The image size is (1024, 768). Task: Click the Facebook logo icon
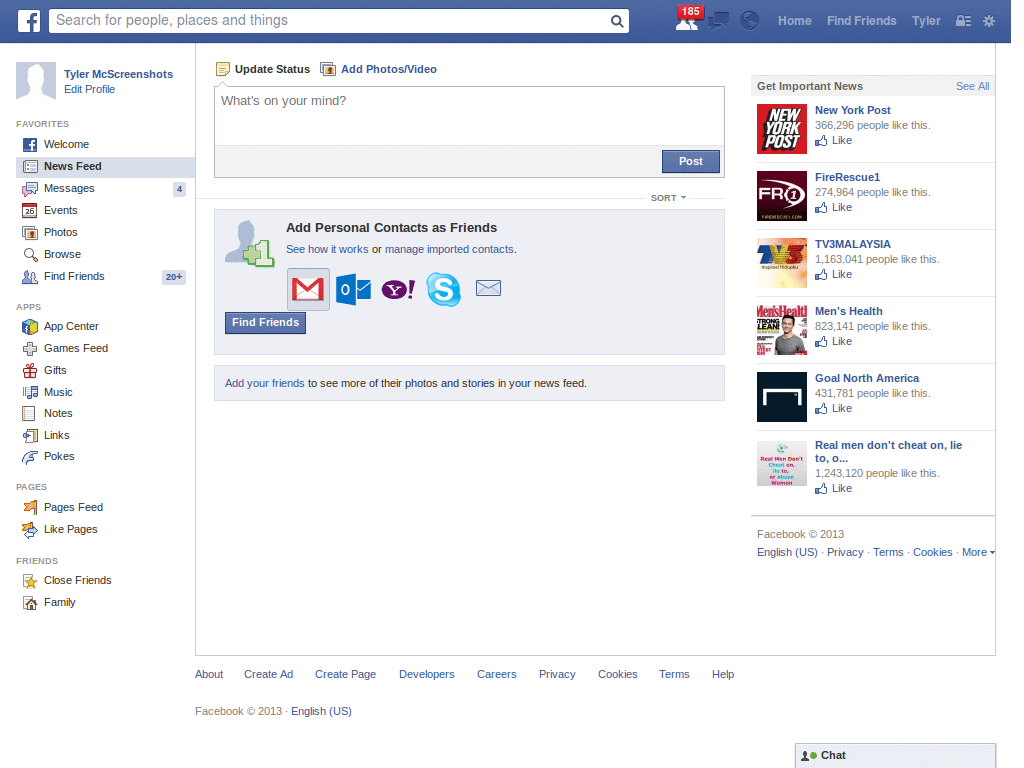(x=28, y=21)
